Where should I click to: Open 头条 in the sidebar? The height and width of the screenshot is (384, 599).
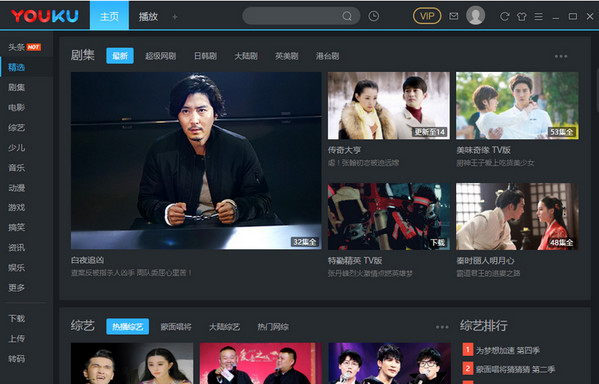16,47
